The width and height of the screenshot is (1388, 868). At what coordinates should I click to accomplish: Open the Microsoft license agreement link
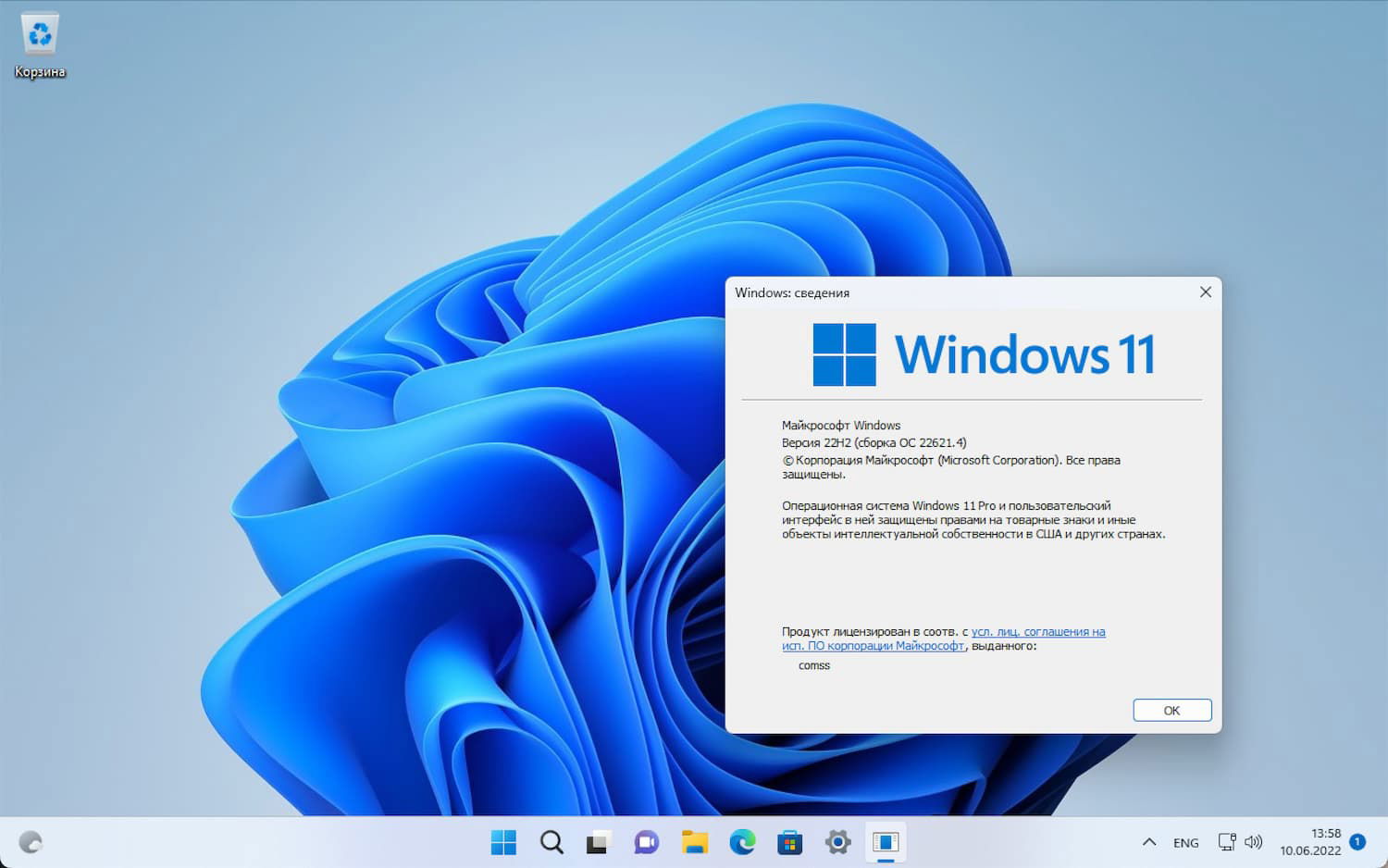pos(1038,631)
